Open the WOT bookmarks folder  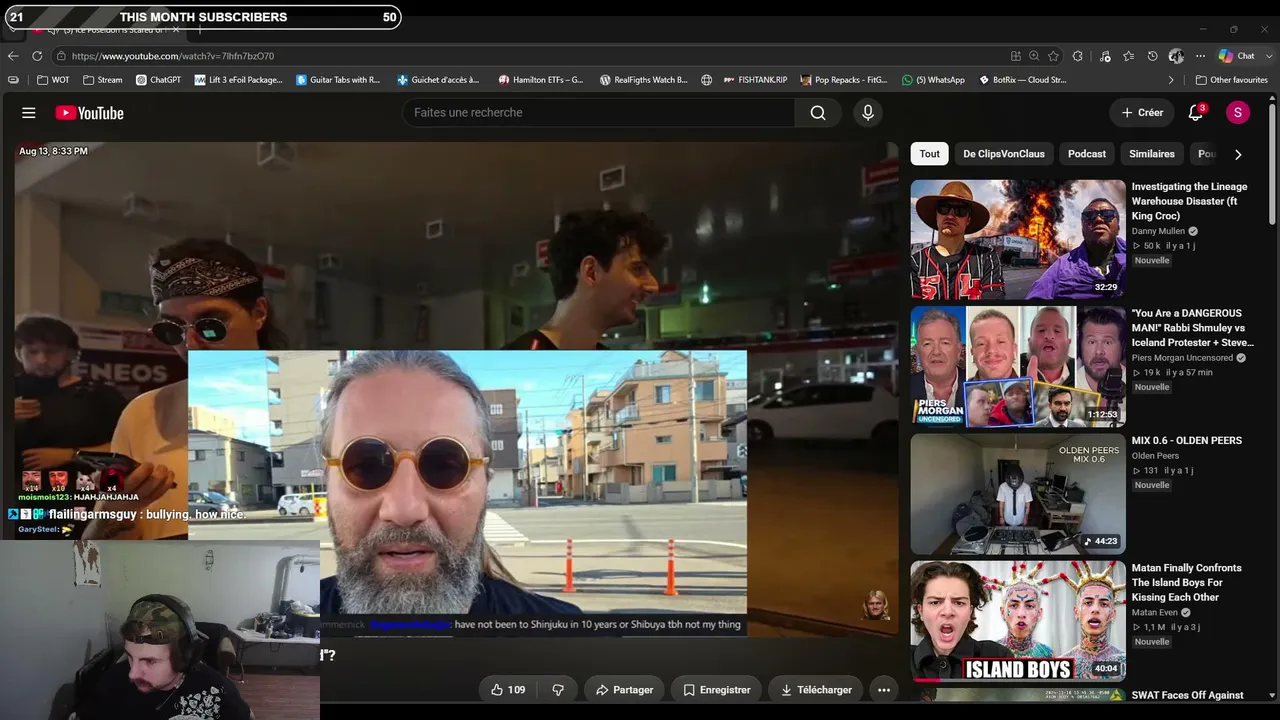click(x=54, y=80)
